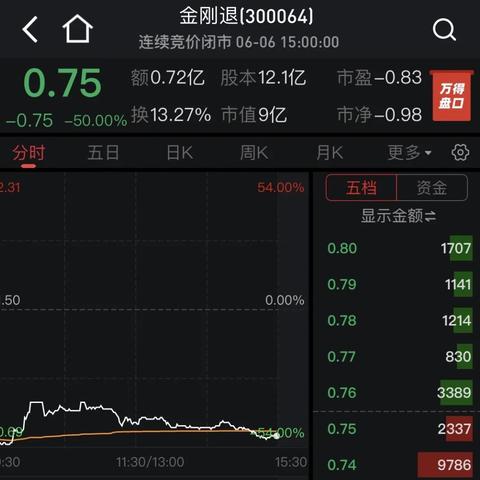Select the 资金 toggle
Image resolution: width=480 pixels, height=480 pixels.
tap(432, 188)
